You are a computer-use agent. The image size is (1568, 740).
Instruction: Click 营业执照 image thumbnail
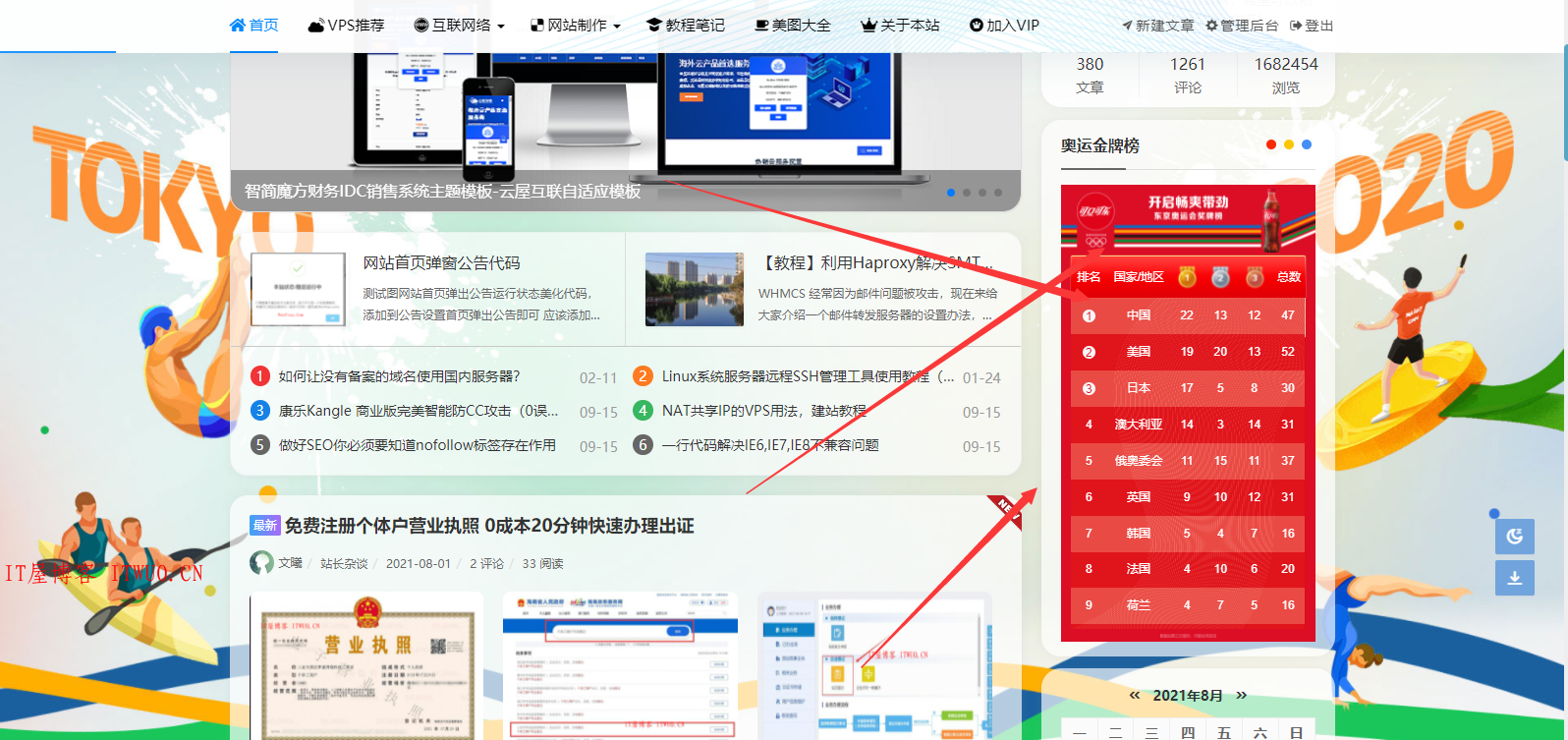point(367,666)
